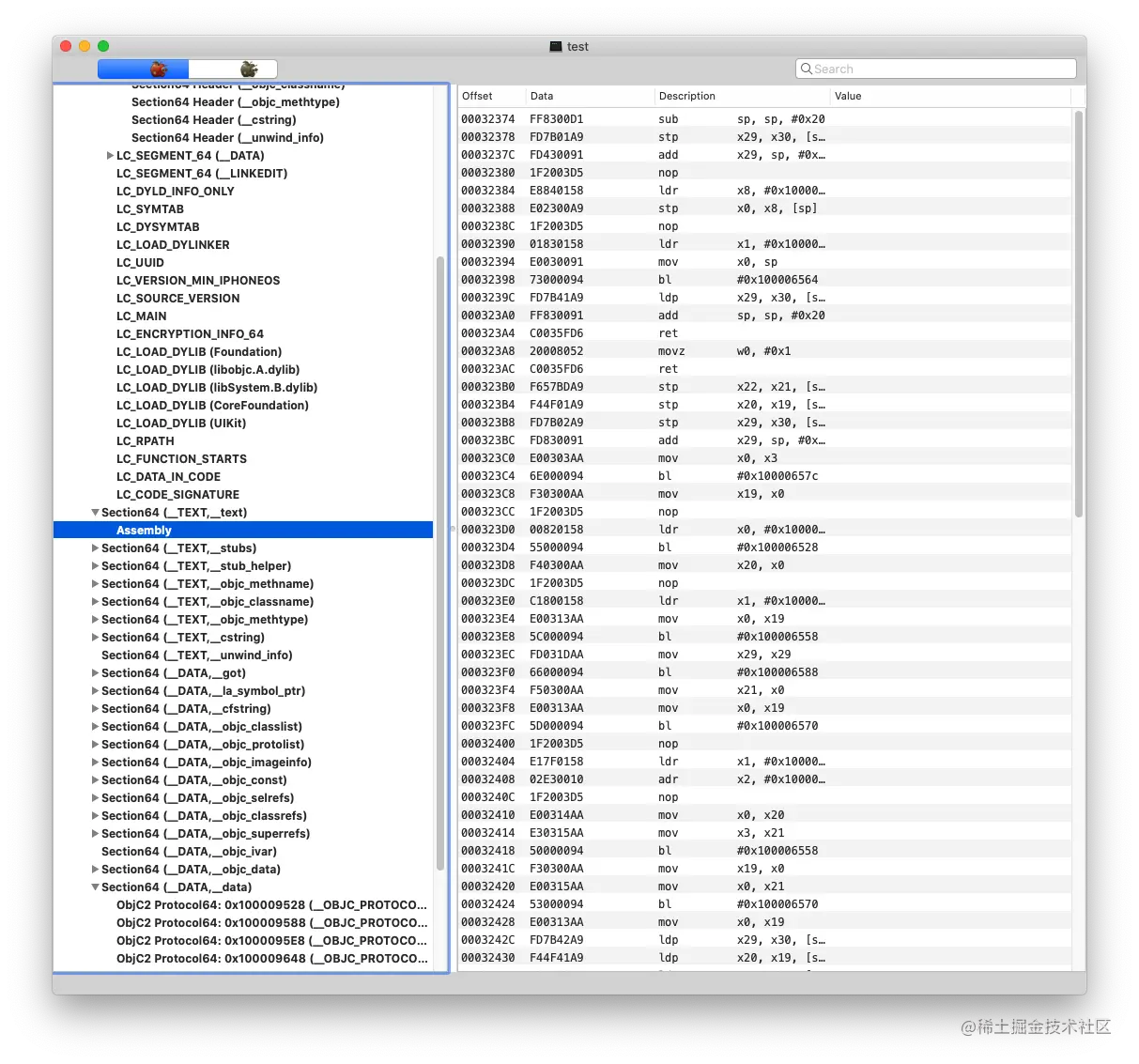Select row with data 73000094 bl #0x100006564
1139x1064 pixels.
click(764, 280)
